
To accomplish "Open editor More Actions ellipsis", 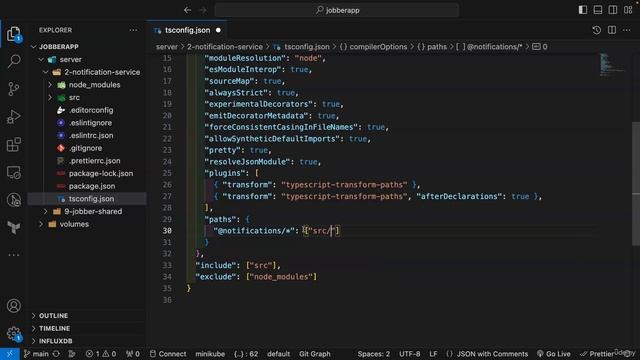I will 627,30.
